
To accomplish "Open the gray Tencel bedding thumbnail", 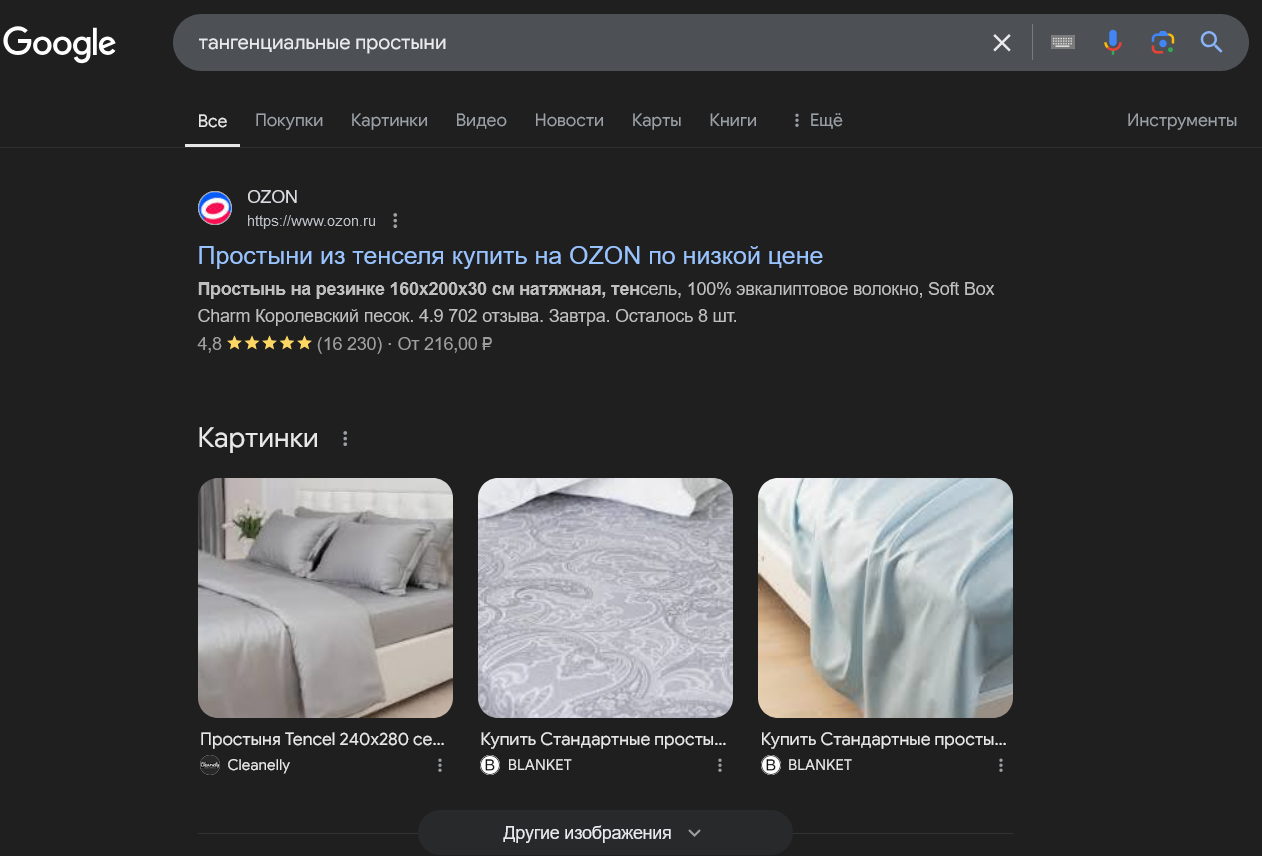I will [325, 598].
